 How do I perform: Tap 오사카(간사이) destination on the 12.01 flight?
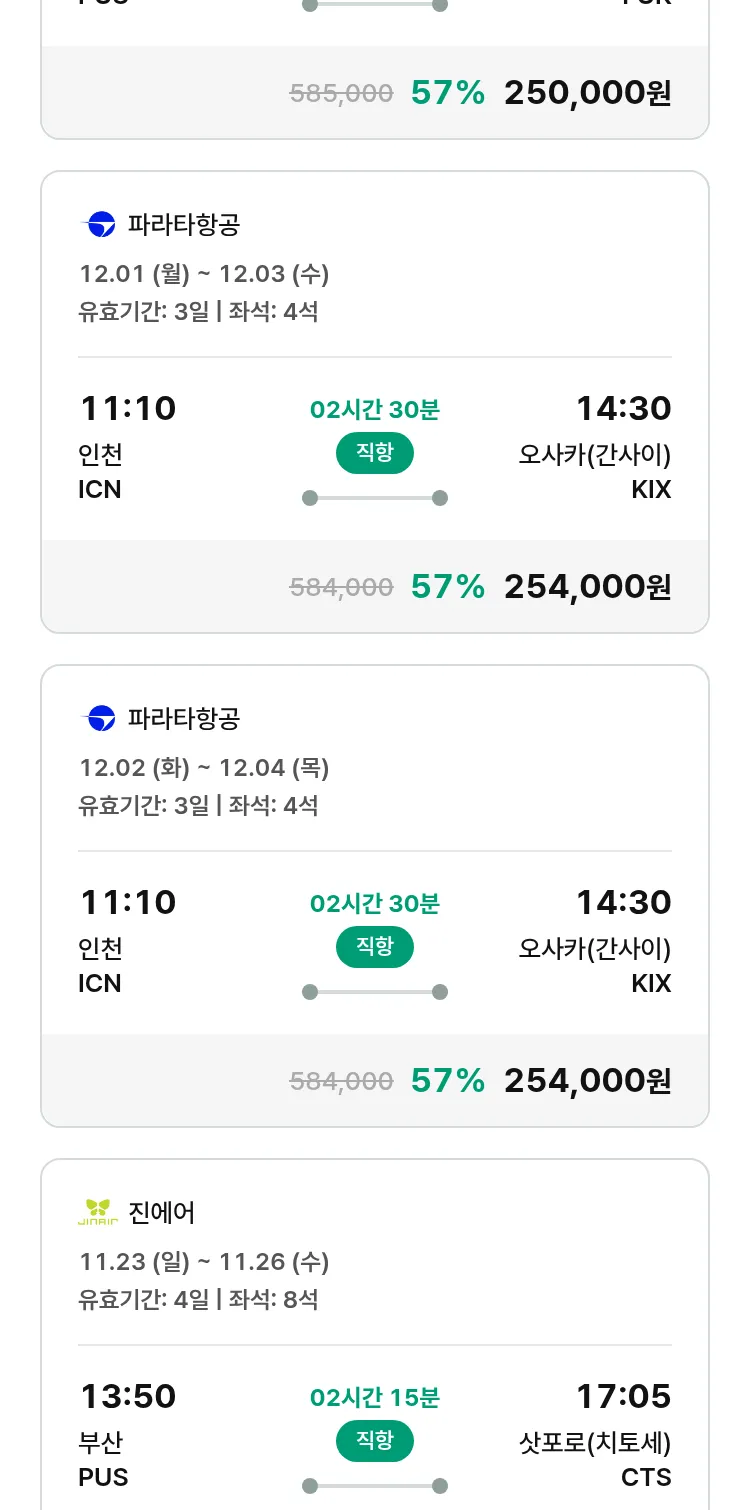coord(594,455)
